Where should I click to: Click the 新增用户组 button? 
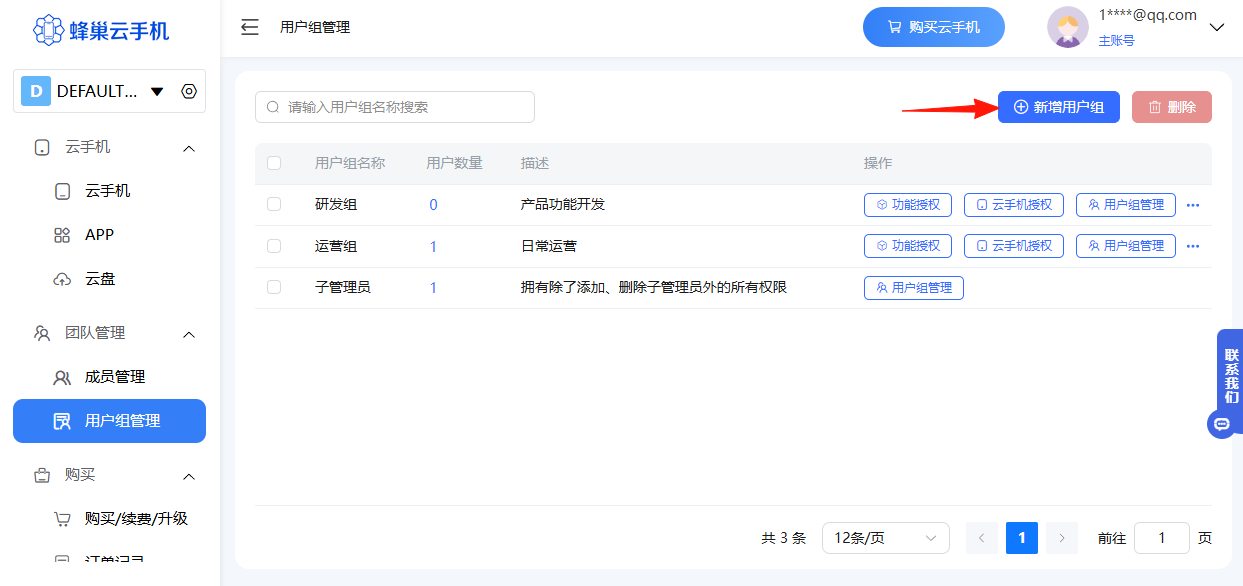1058,107
